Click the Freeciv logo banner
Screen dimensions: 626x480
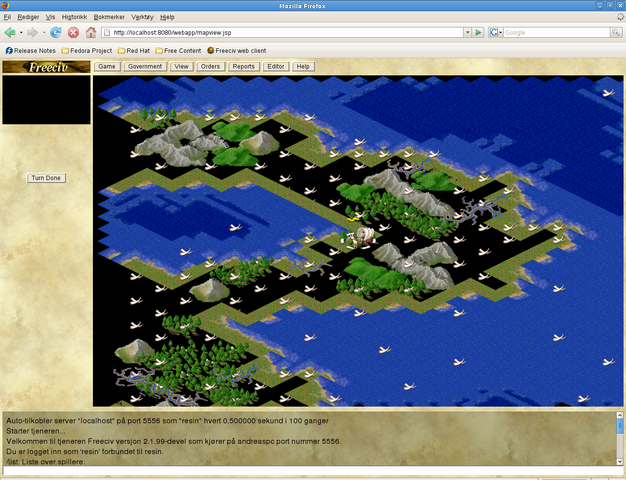pyautogui.click(x=46, y=67)
